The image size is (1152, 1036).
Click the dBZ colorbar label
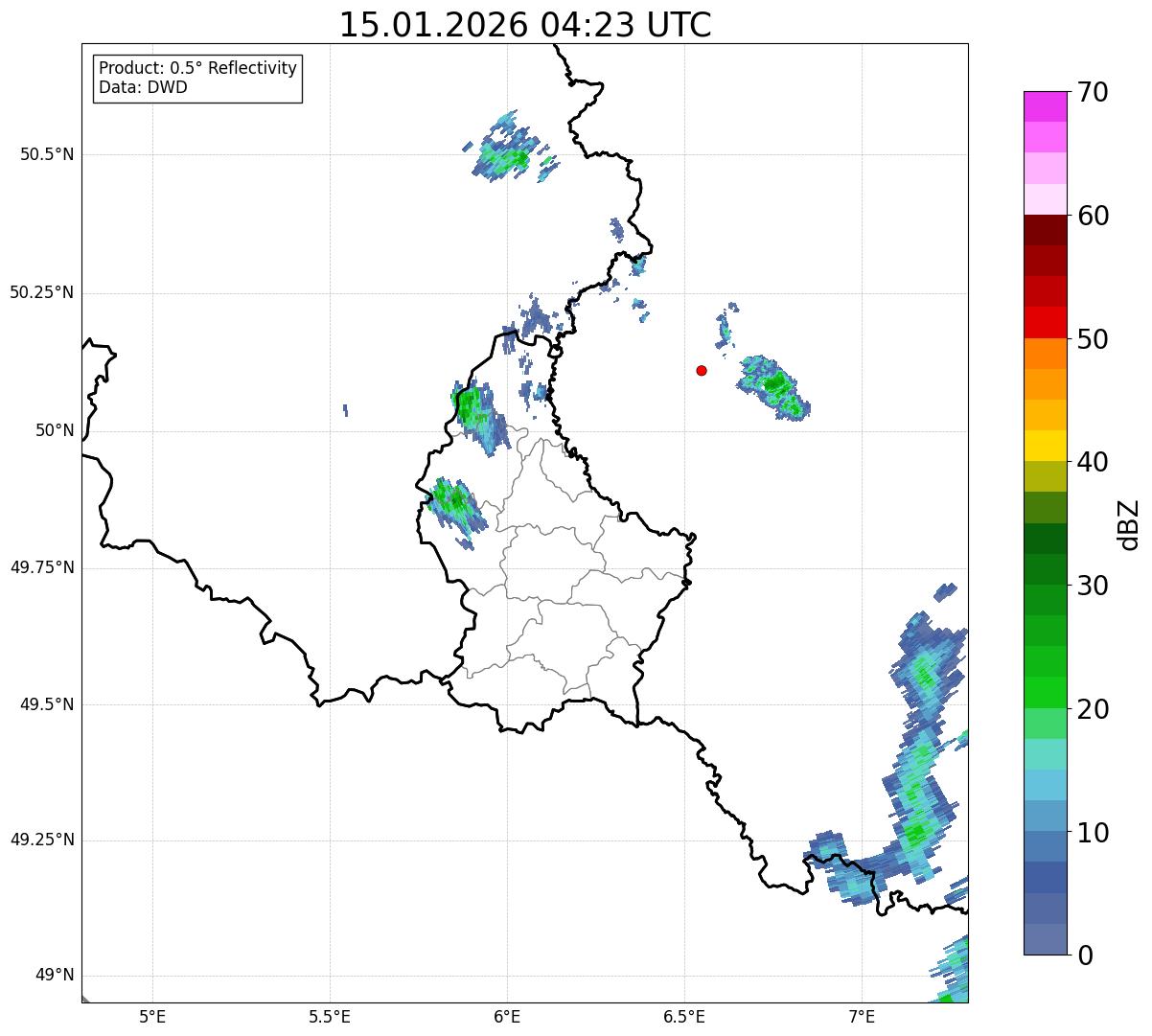point(1129,523)
